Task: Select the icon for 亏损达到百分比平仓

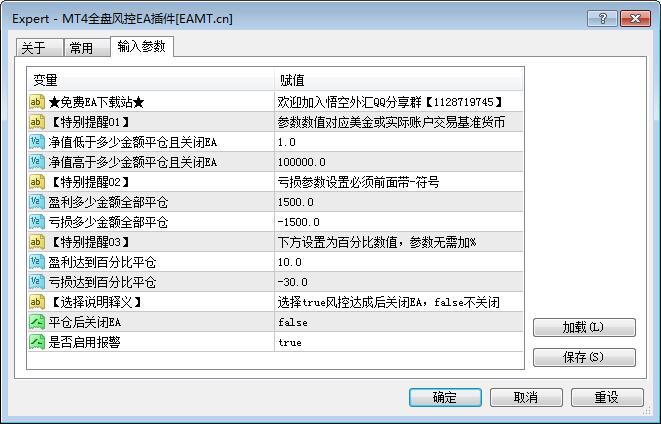Action: point(37,282)
